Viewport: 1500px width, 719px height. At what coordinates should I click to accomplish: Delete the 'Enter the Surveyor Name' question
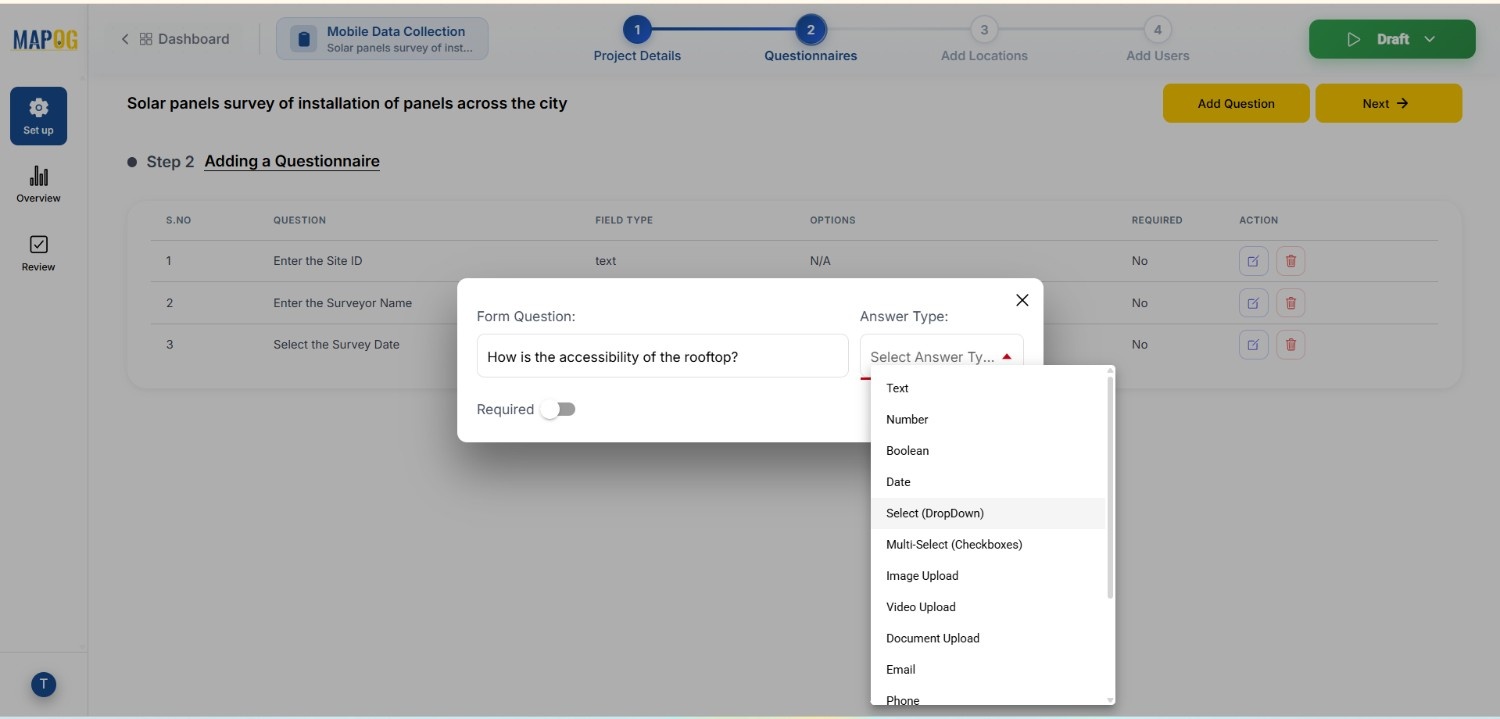coord(1290,302)
